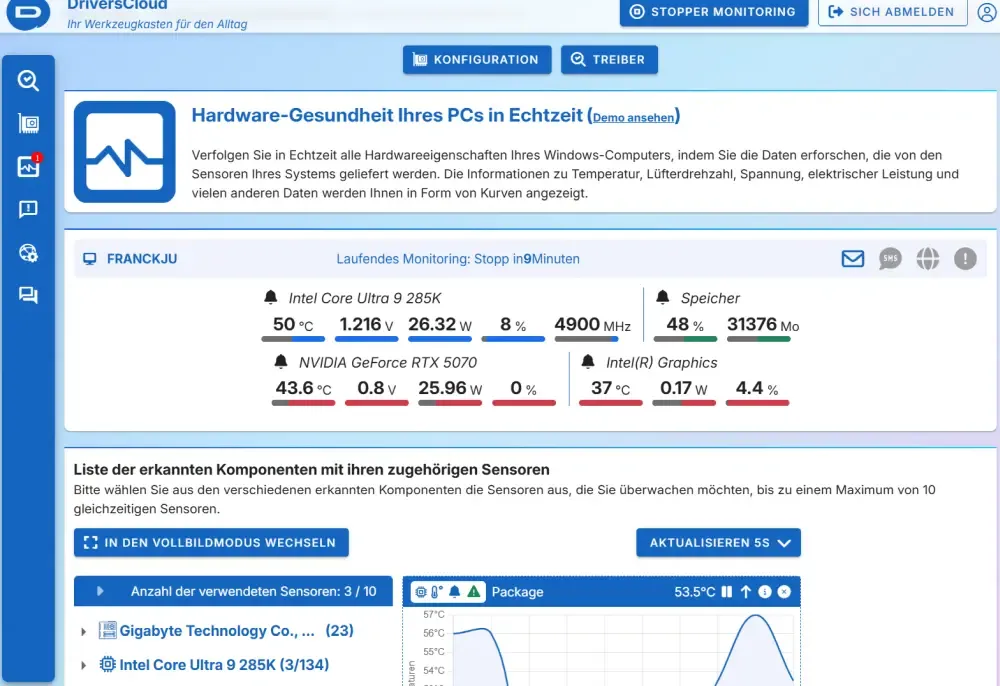The height and width of the screenshot is (686, 1000).
Task: Follow the 'Demo ansehen' link
Action: pos(633,118)
